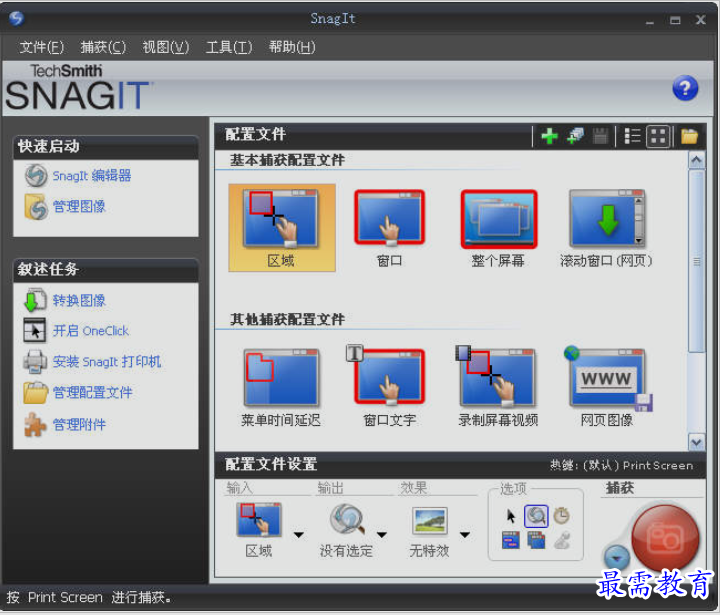720x615 pixels.
Task: Toggle preview in editor option
Action: tap(536, 516)
